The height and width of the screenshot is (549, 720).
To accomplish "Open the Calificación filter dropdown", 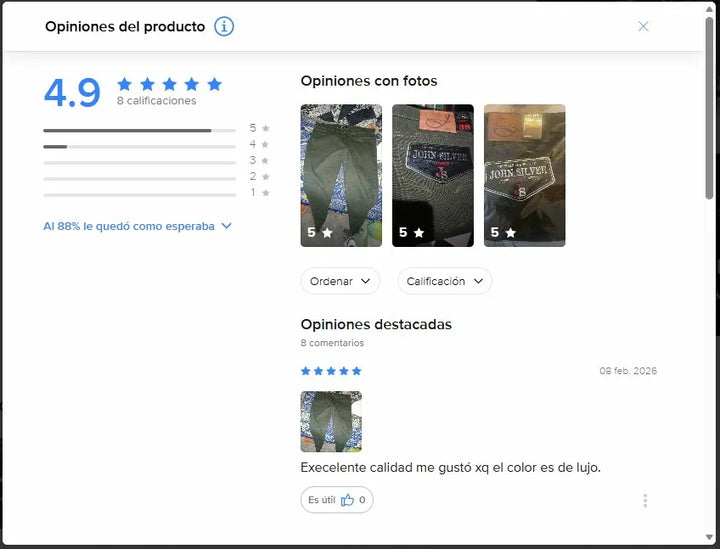I will click(444, 281).
